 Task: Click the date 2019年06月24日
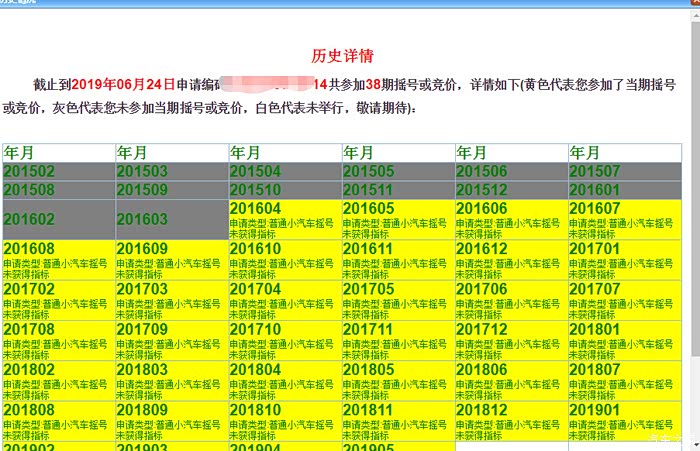coord(123,84)
